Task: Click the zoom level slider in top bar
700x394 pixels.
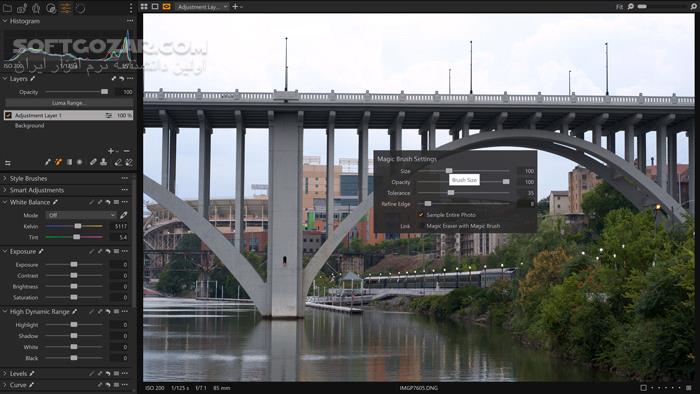Action: (643, 6)
